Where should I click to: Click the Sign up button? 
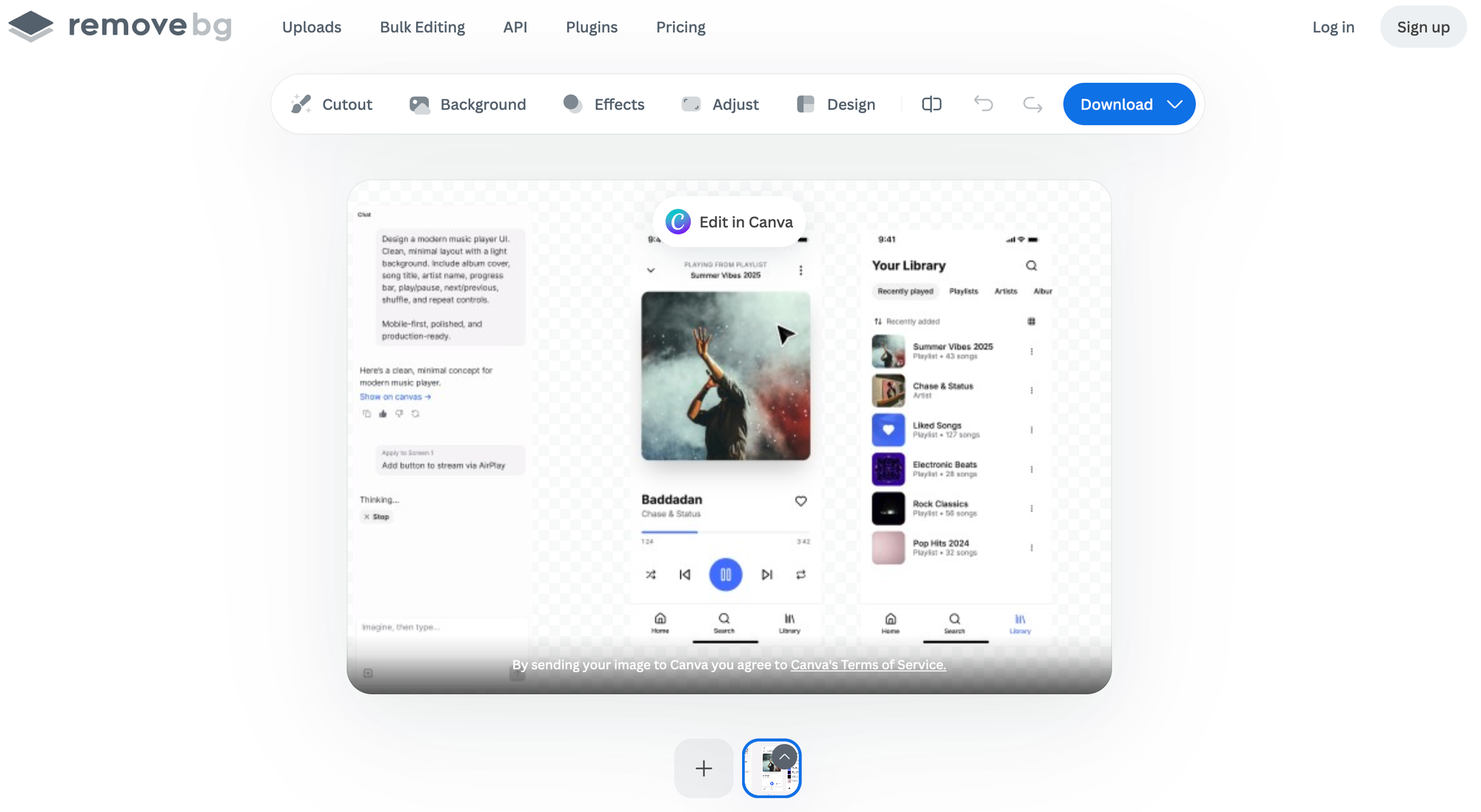point(1423,27)
